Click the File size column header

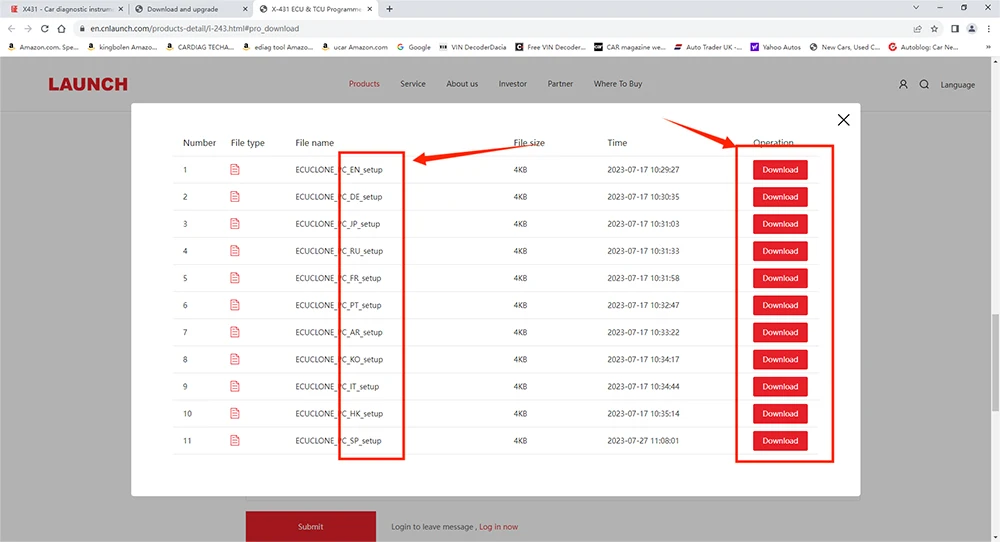point(529,143)
